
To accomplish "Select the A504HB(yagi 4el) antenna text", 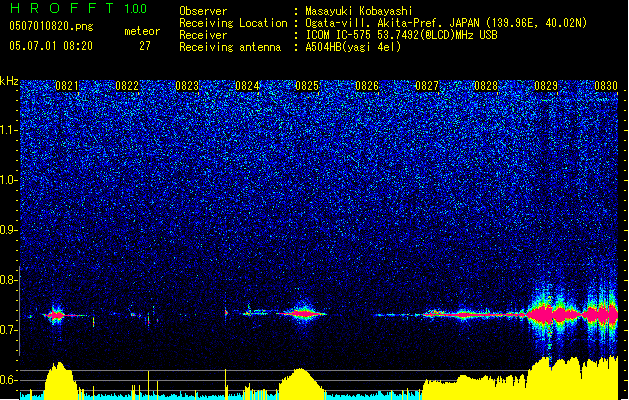I will click(x=353, y=47).
